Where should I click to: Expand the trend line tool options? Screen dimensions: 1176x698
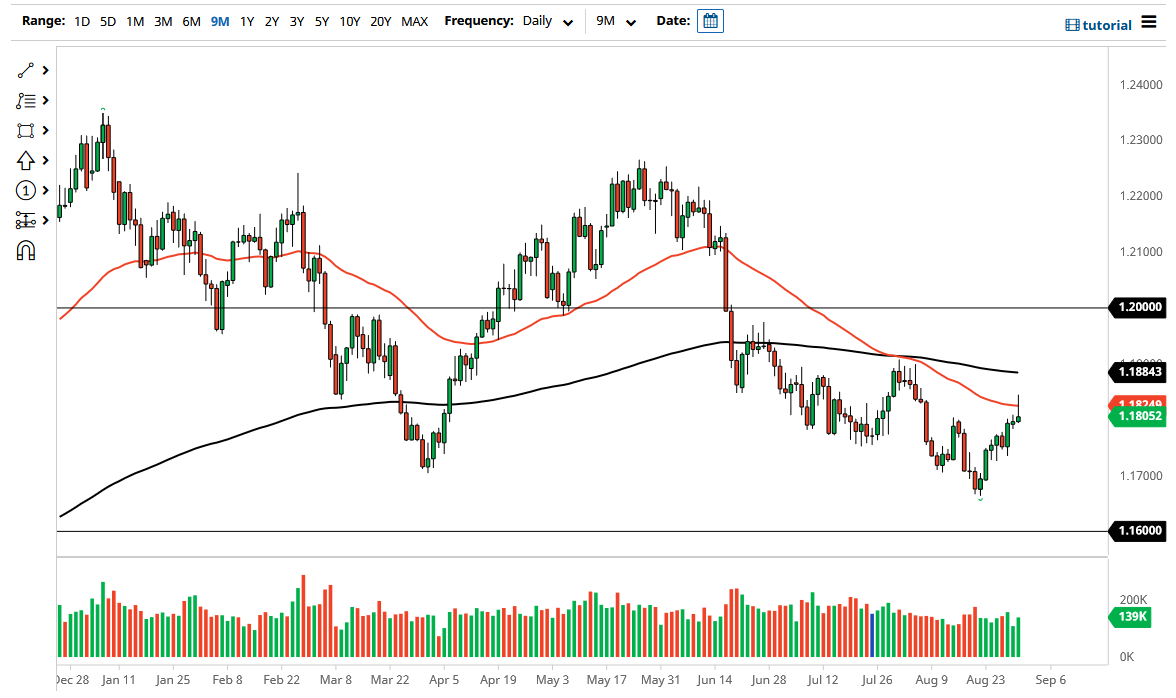[x=45, y=71]
